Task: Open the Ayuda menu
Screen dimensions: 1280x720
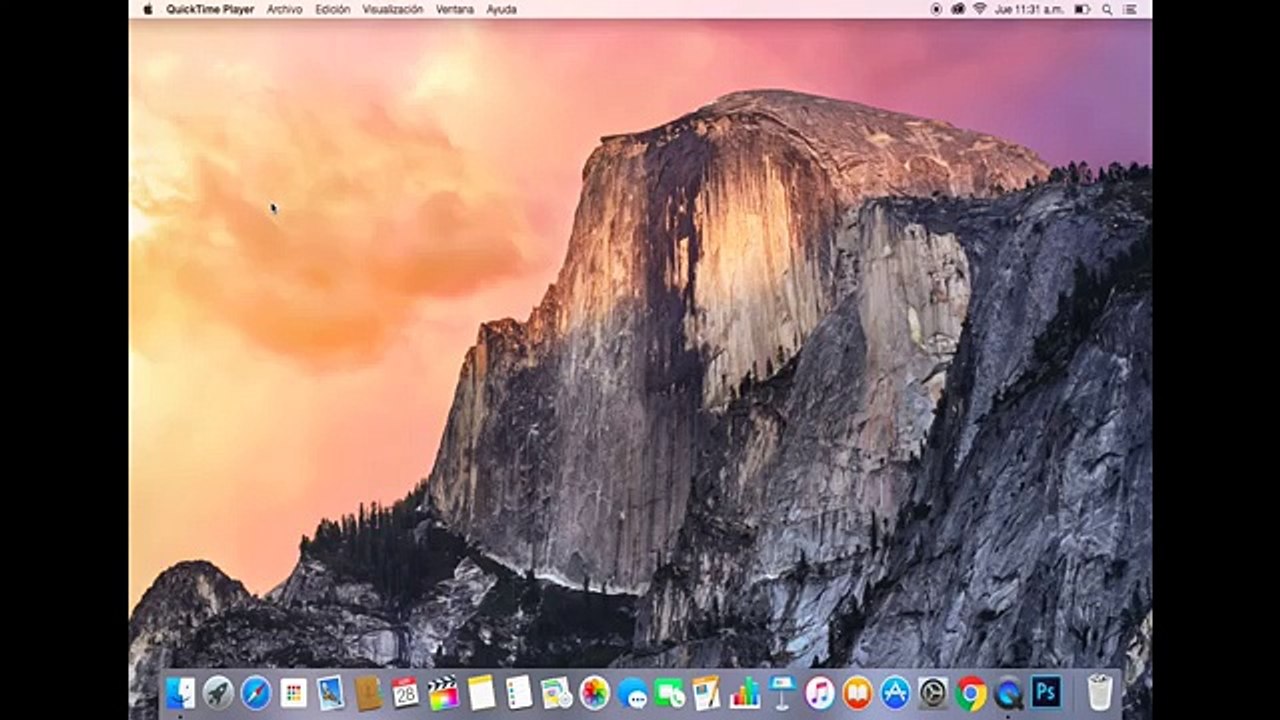Action: click(502, 9)
